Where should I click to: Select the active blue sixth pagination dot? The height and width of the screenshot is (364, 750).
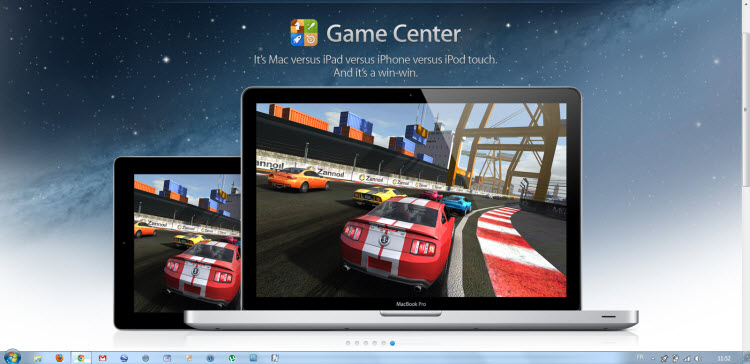click(x=392, y=343)
